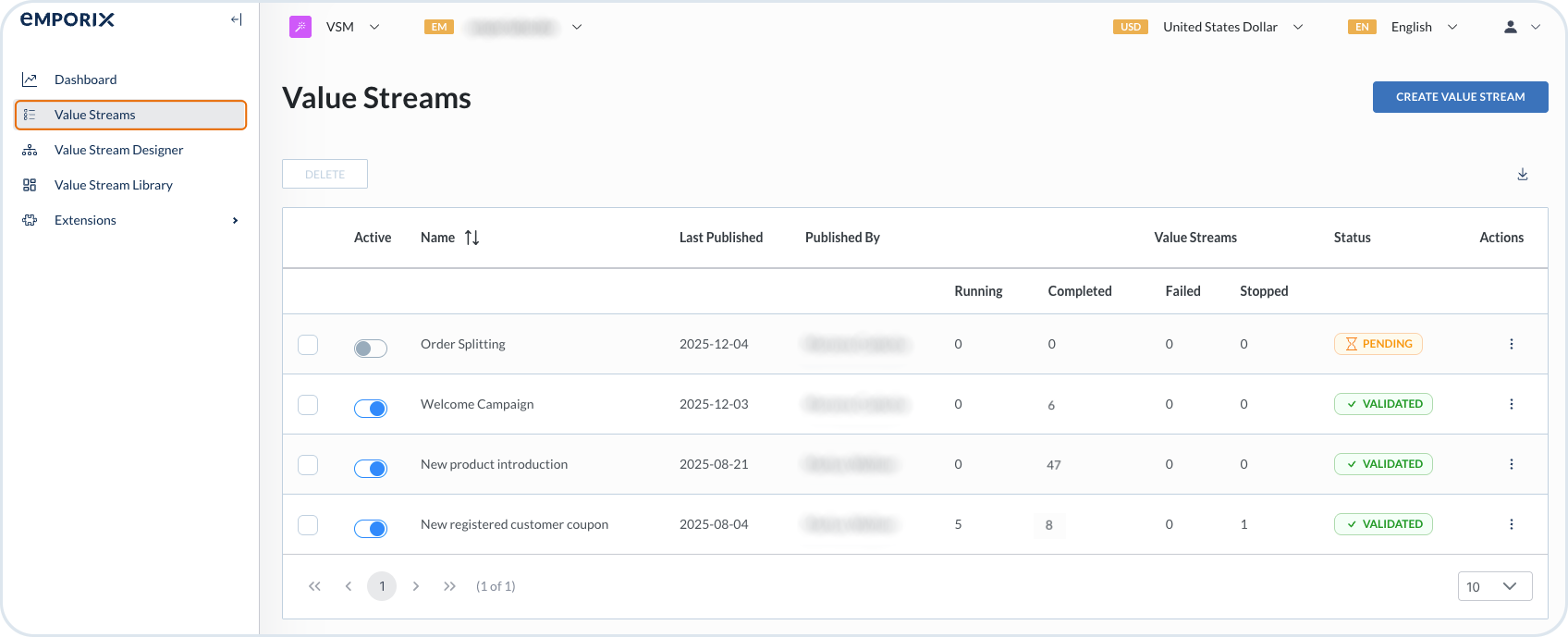Screen dimensions: 1568x637
Task: Collapse the sidebar using the arrow icon
Action: pos(236,19)
